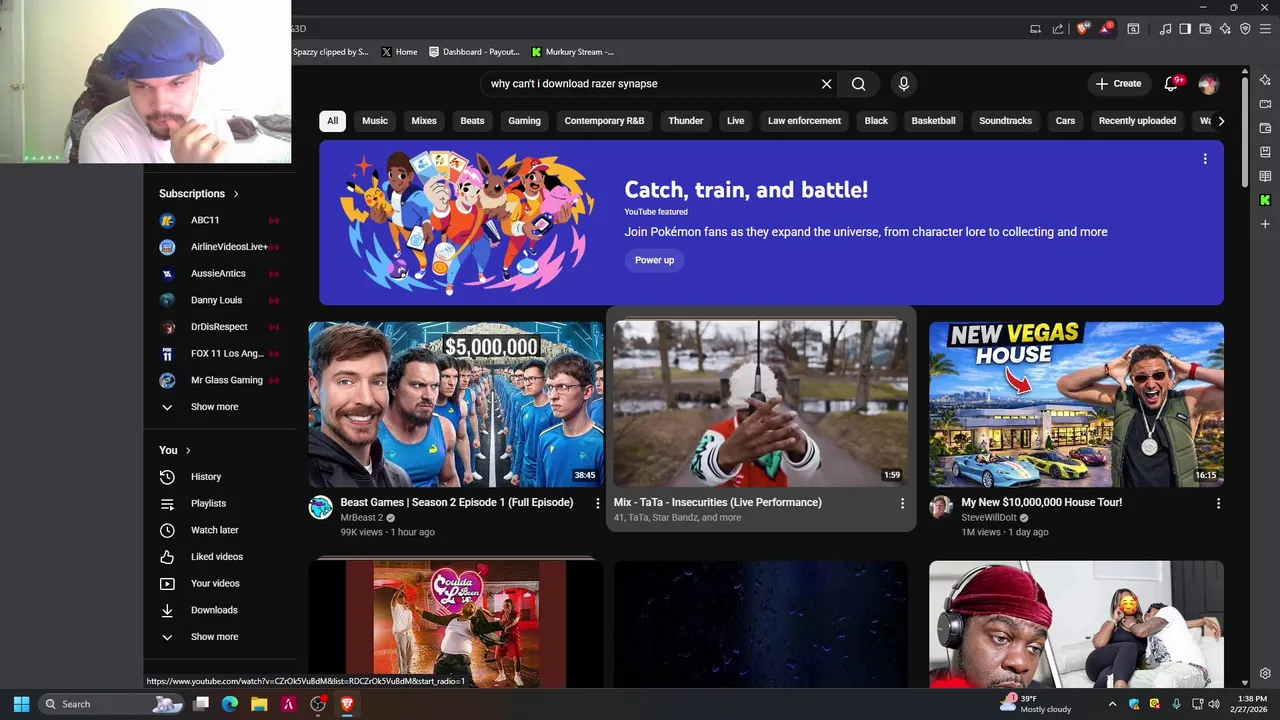Click the Create button
Screen dimensions: 1280x720
coord(1118,84)
